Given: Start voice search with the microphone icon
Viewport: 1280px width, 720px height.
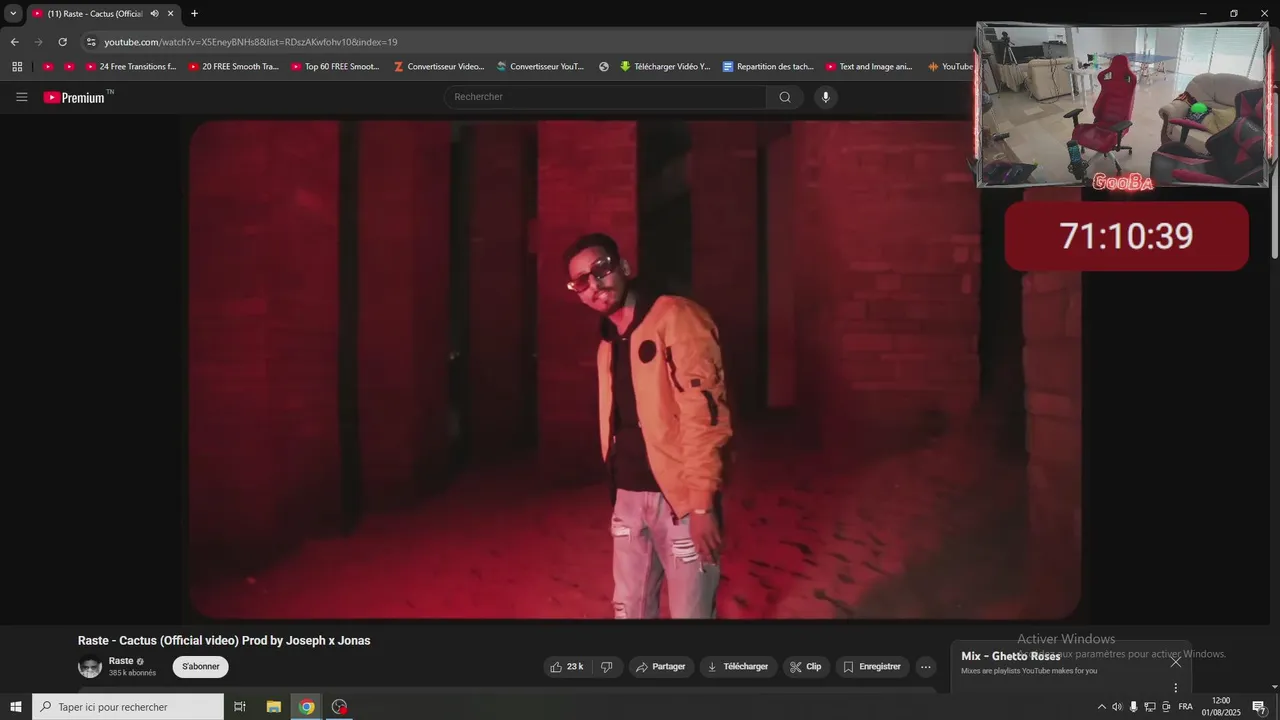Looking at the screenshot, I should tap(825, 97).
